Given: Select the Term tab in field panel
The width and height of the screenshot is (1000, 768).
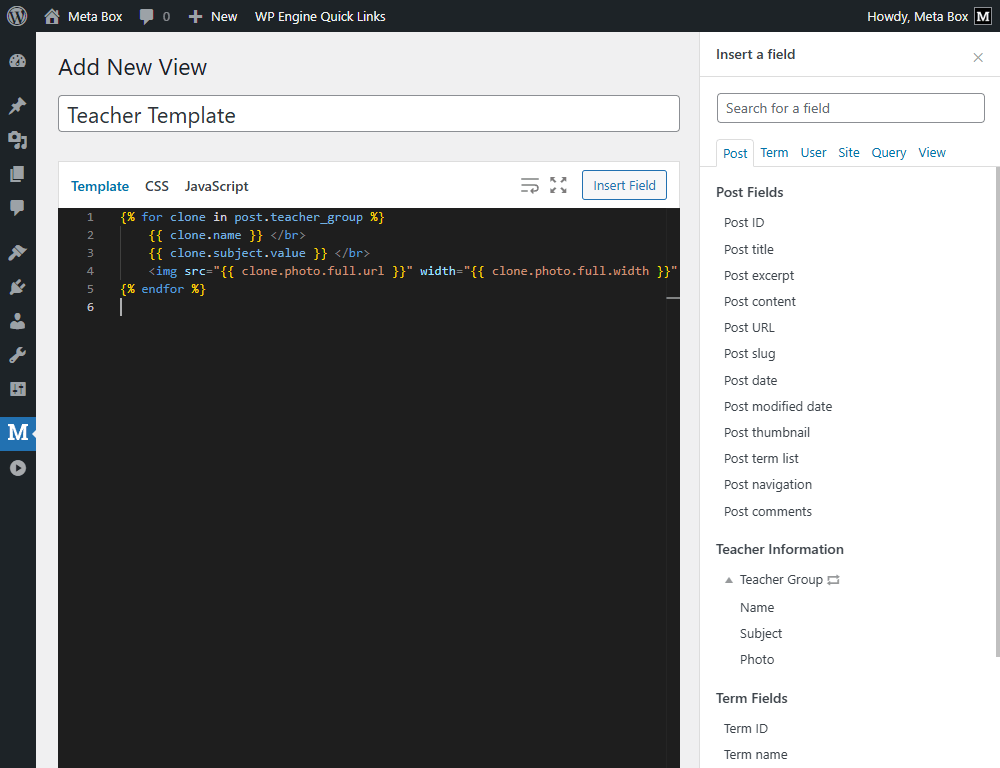Looking at the screenshot, I should (774, 152).
